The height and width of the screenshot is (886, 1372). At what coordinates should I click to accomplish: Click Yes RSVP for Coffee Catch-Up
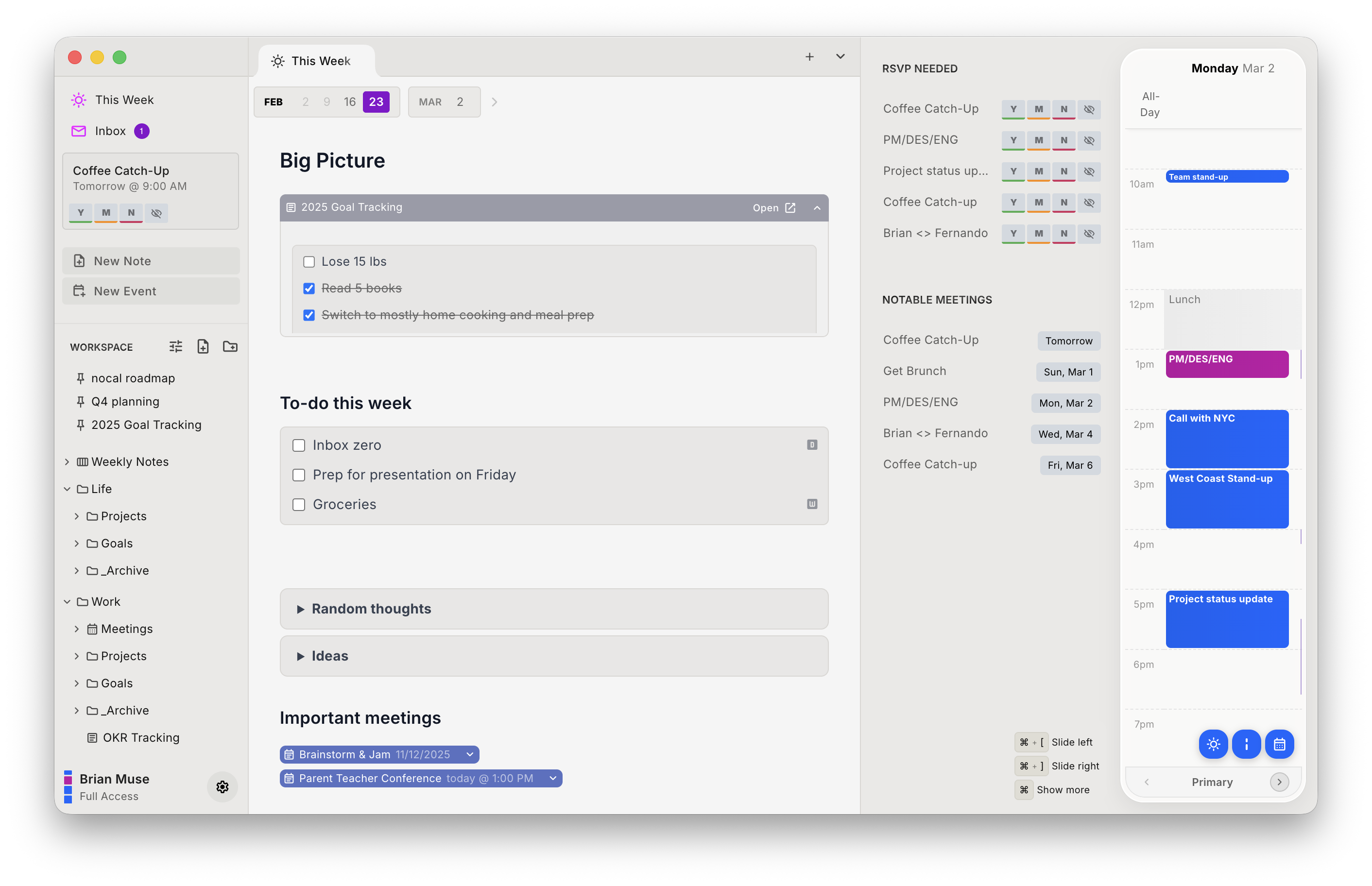pos(1013,109)
